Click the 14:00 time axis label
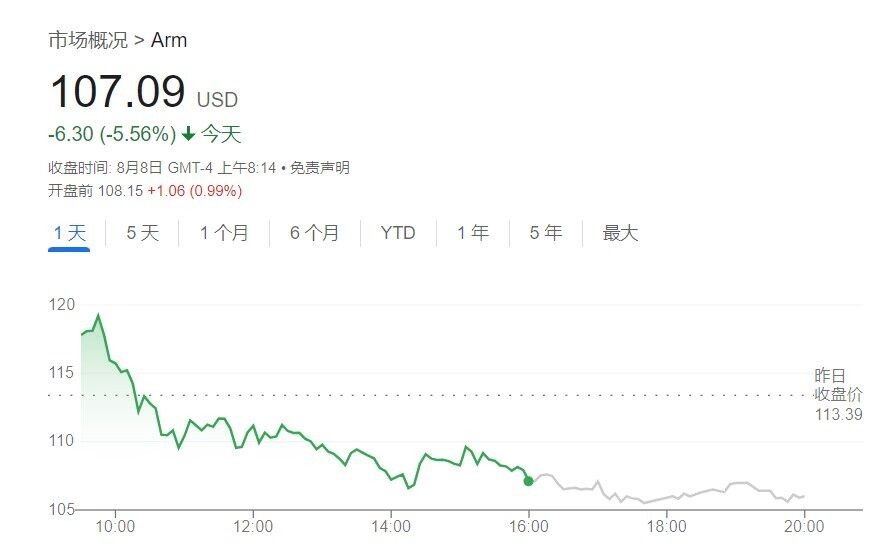Screen dimensions: 885x549 coord(391,527)
